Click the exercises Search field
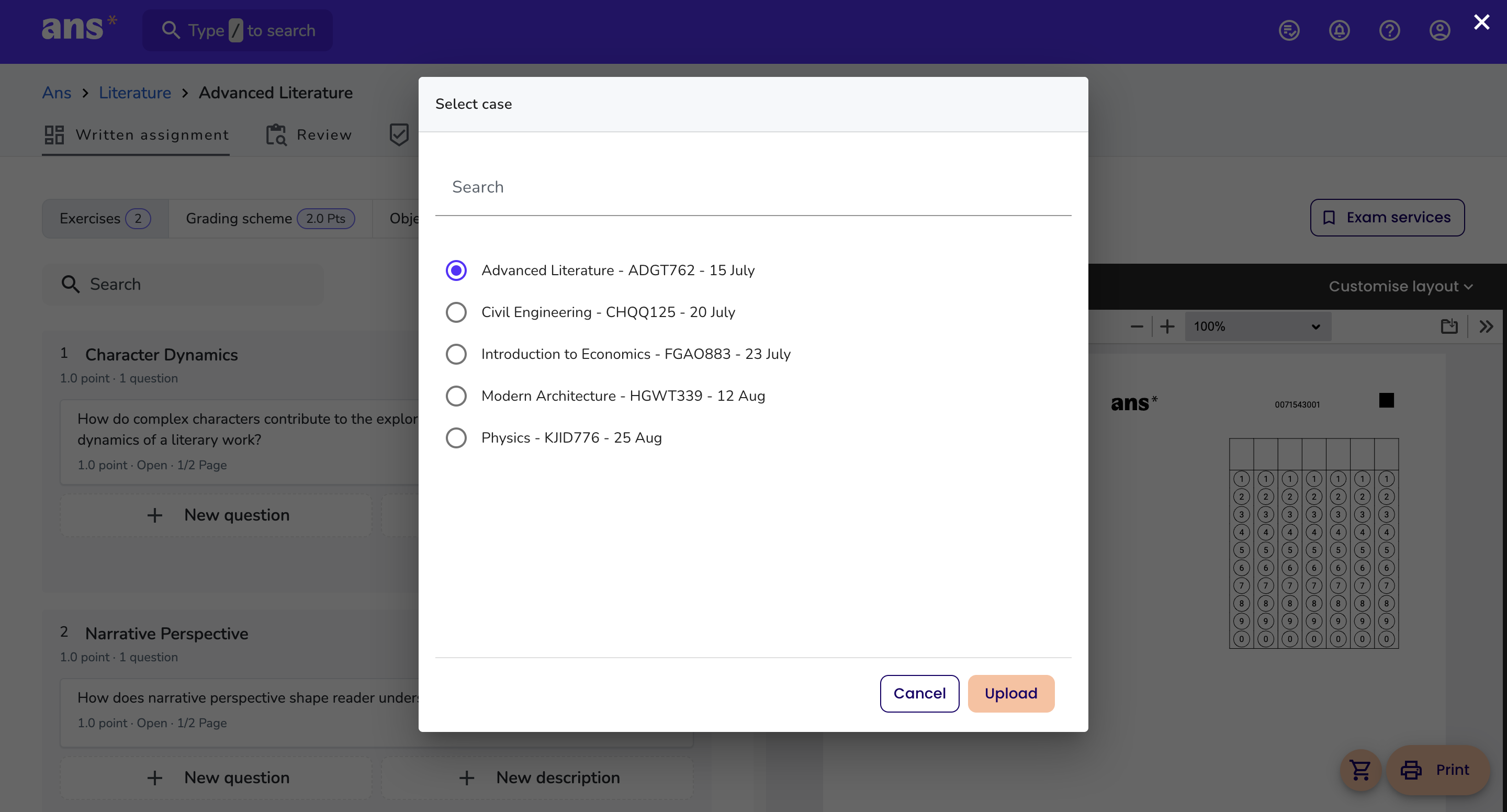 [x=183, y=284]
